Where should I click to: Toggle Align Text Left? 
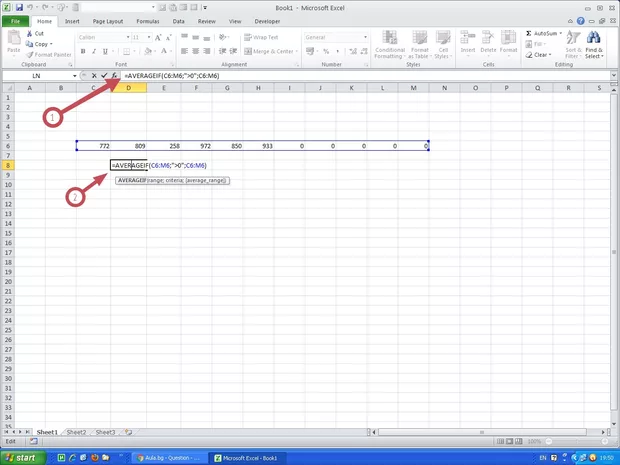pyautogui.click(x=184, y=51)
